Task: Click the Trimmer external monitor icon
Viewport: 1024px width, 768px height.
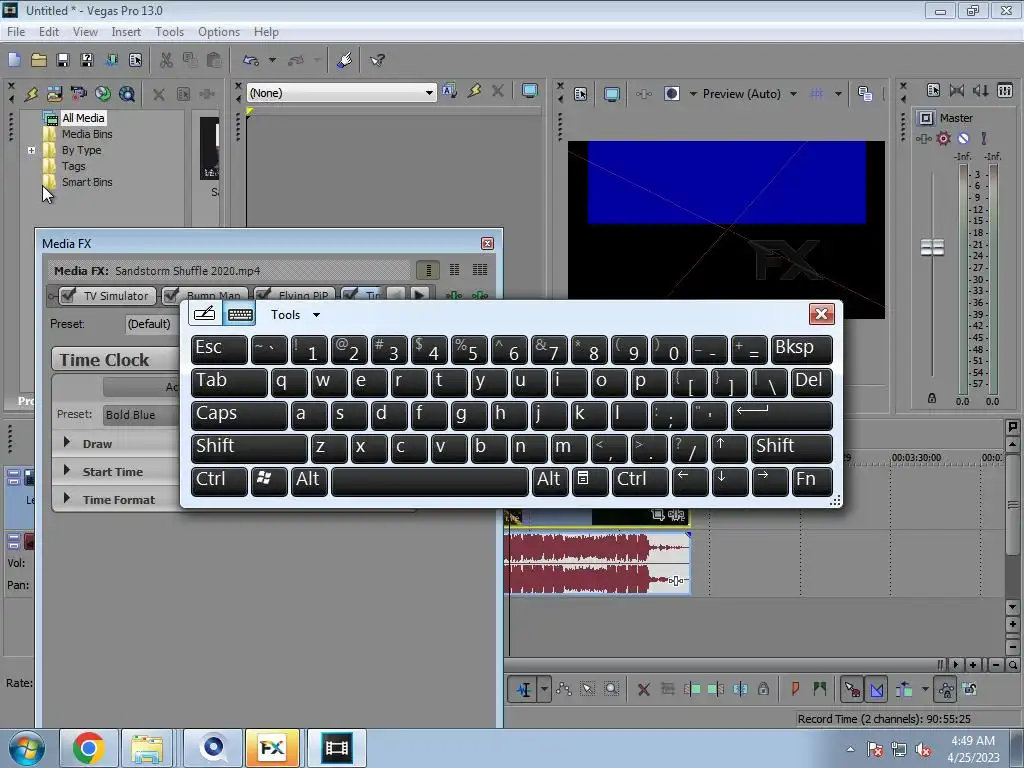Action: (530, 91)
